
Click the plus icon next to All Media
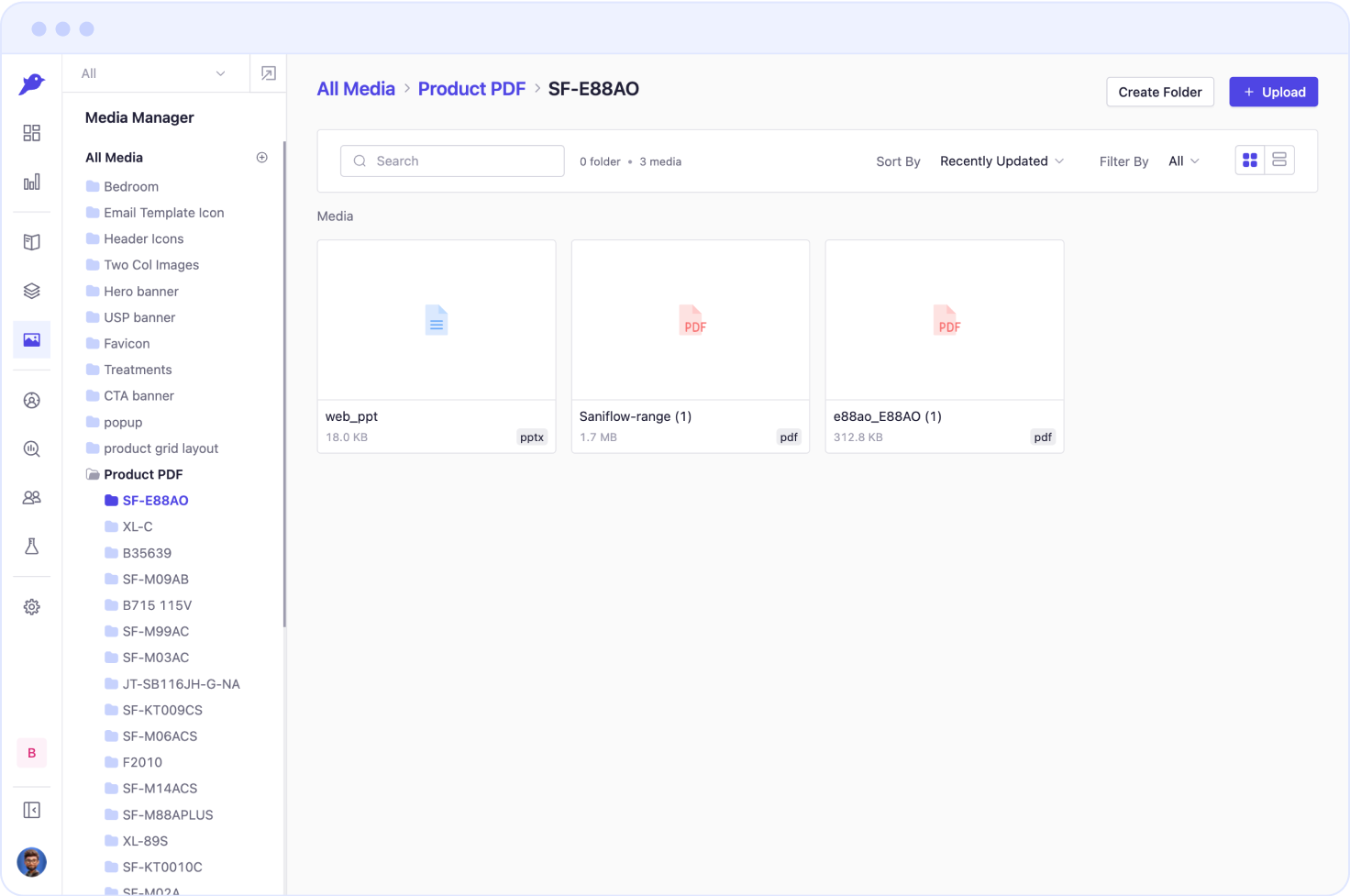(x=261, y=158)
